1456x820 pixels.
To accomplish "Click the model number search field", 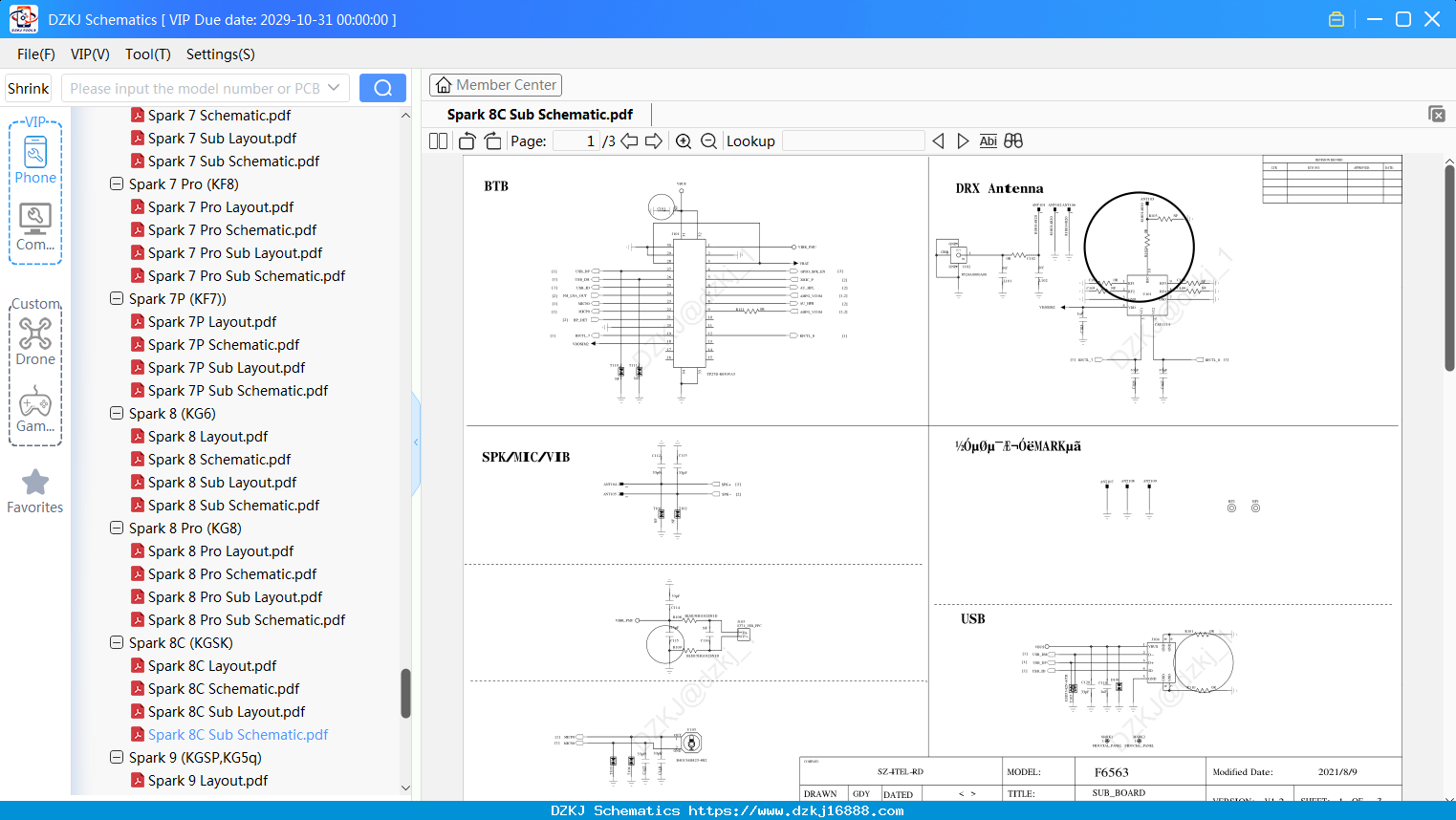I will point(194,88).
